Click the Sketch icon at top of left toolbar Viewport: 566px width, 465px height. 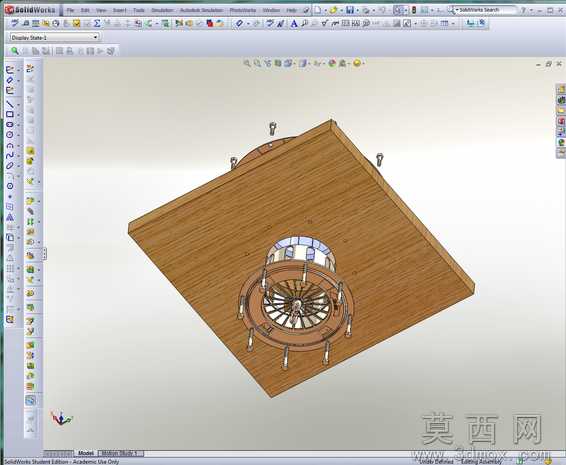pyautogui.click(x=10, y=69)
